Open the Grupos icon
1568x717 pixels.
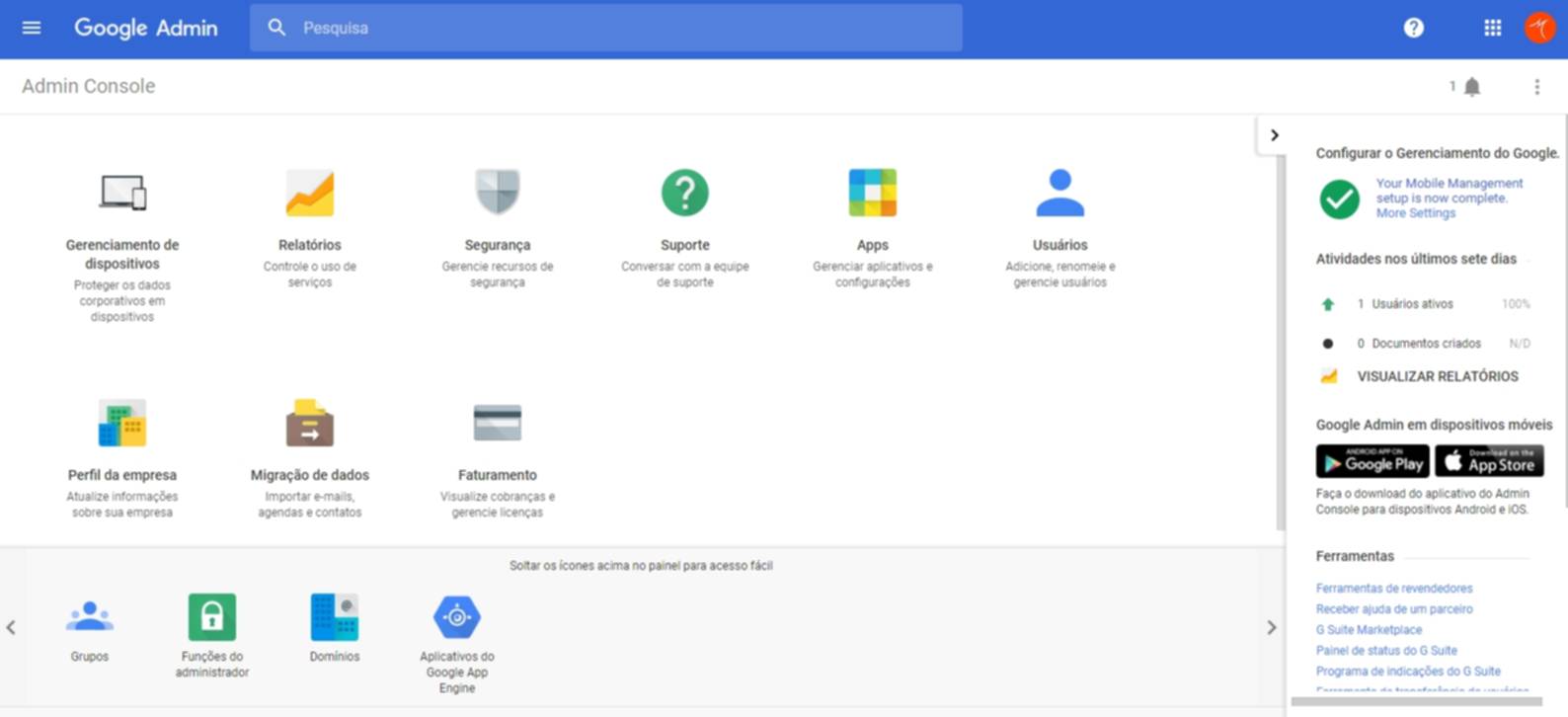point(90,617)
